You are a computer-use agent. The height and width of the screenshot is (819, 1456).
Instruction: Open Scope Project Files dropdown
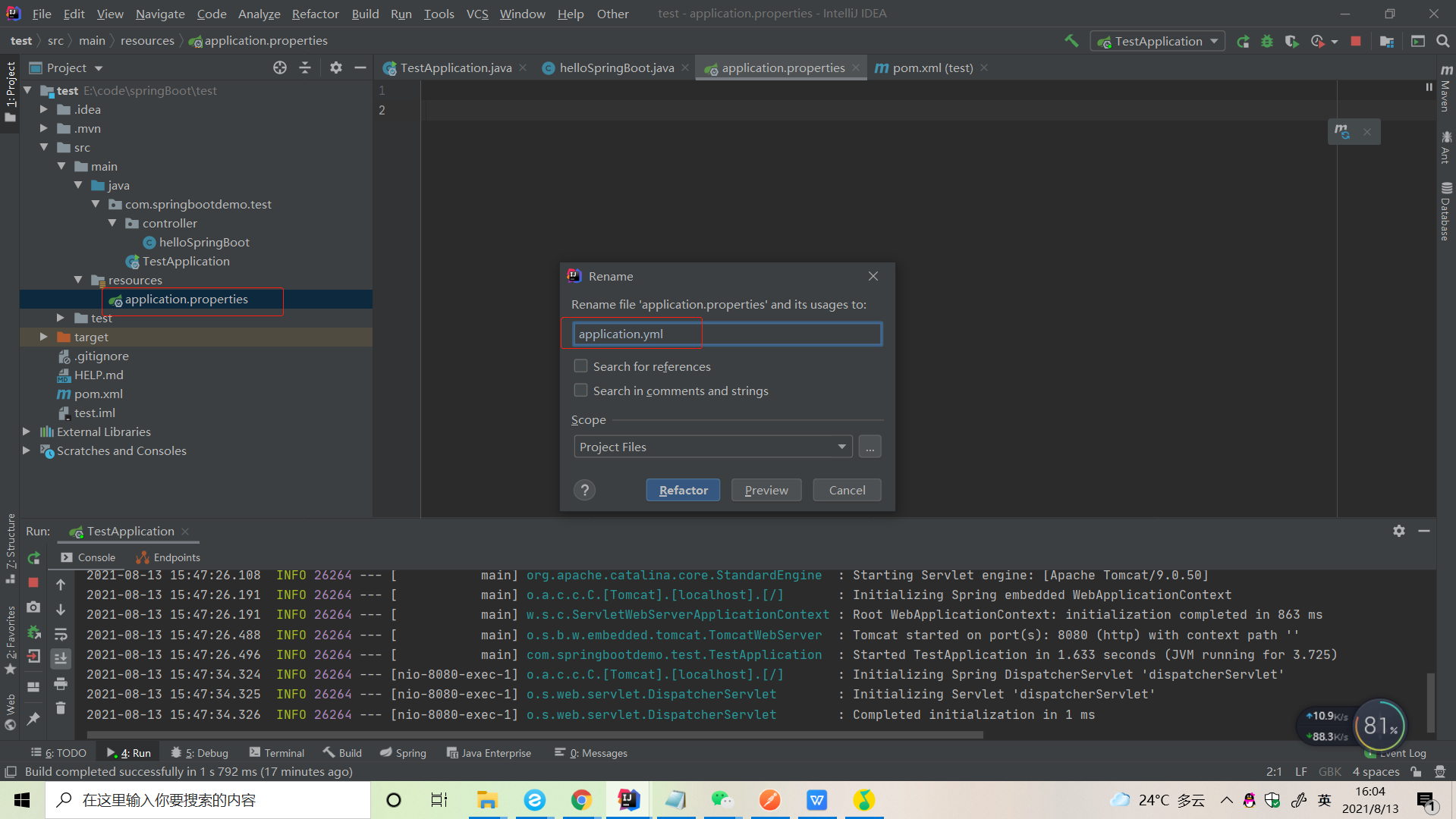coord(713,447)
